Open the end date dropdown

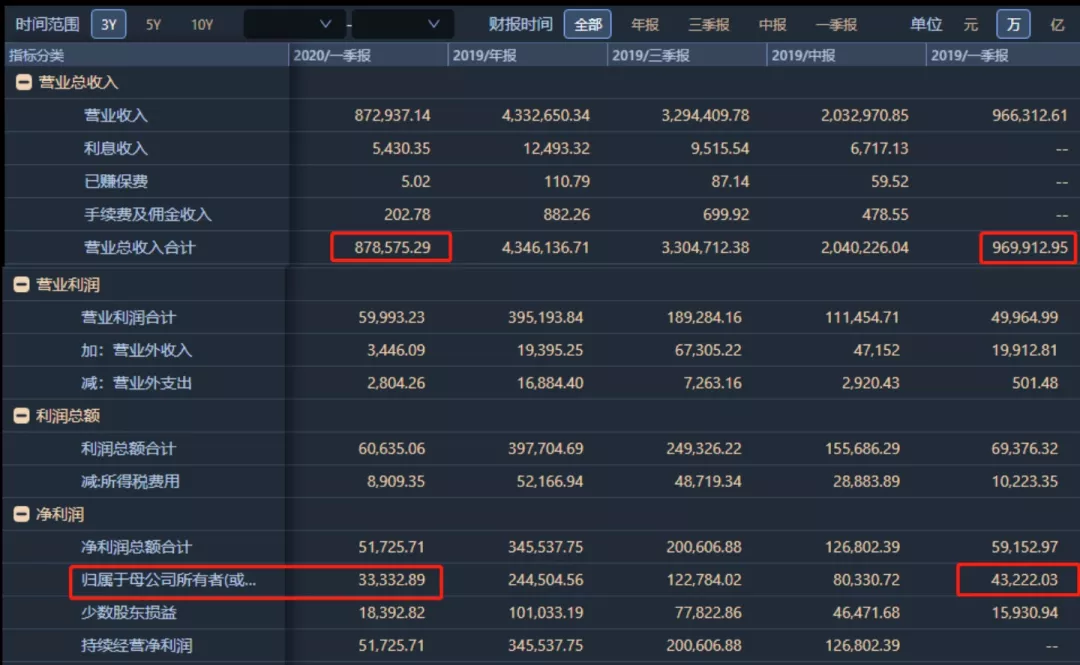click(x=402, y=24)
